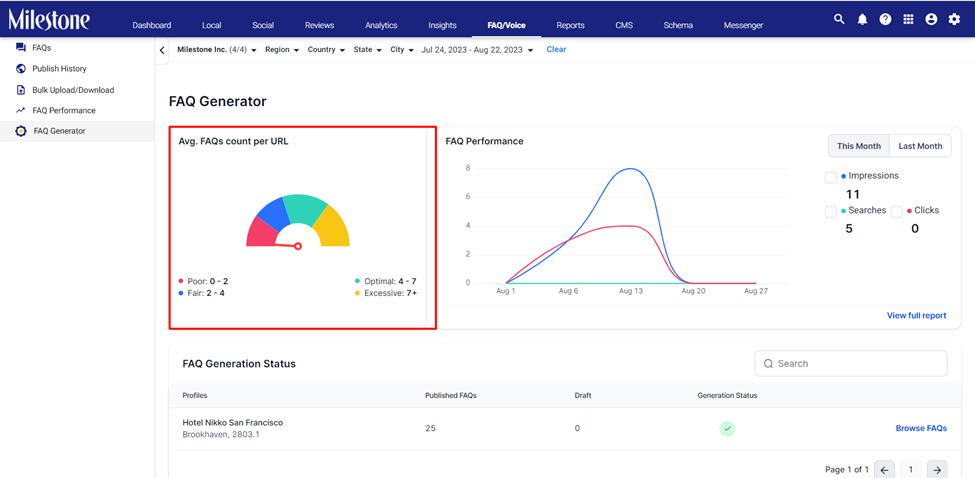Viewport: 975px width, 478px height.
Task: Open the date range dropdown
Action: pos(477,50)
